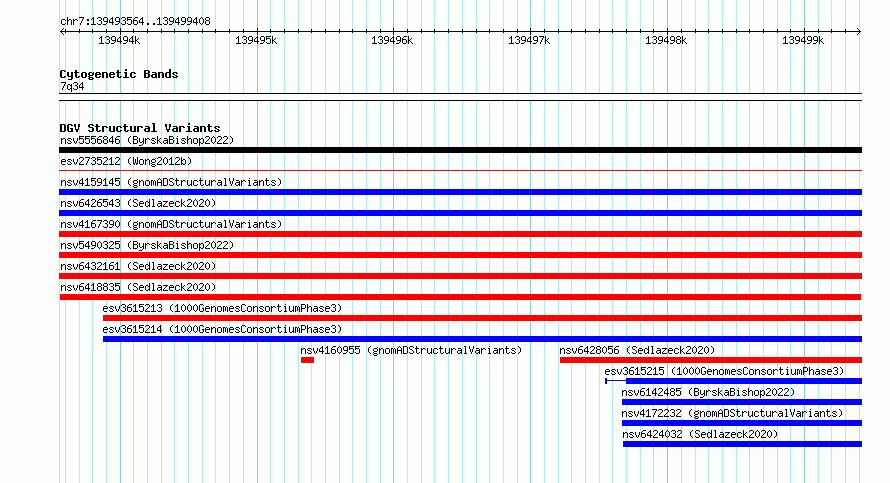Open esv3615213 (1000GenomesConsortiumPhase3) label

tap(222, 308)
